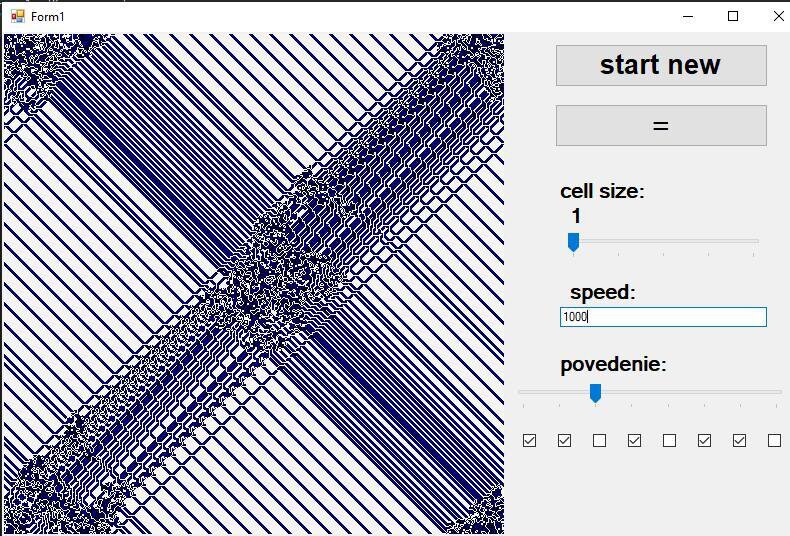The height and width of the screenshot is (536, 790).
Task: Maximize the Form1 window
Action: point(733,17)
